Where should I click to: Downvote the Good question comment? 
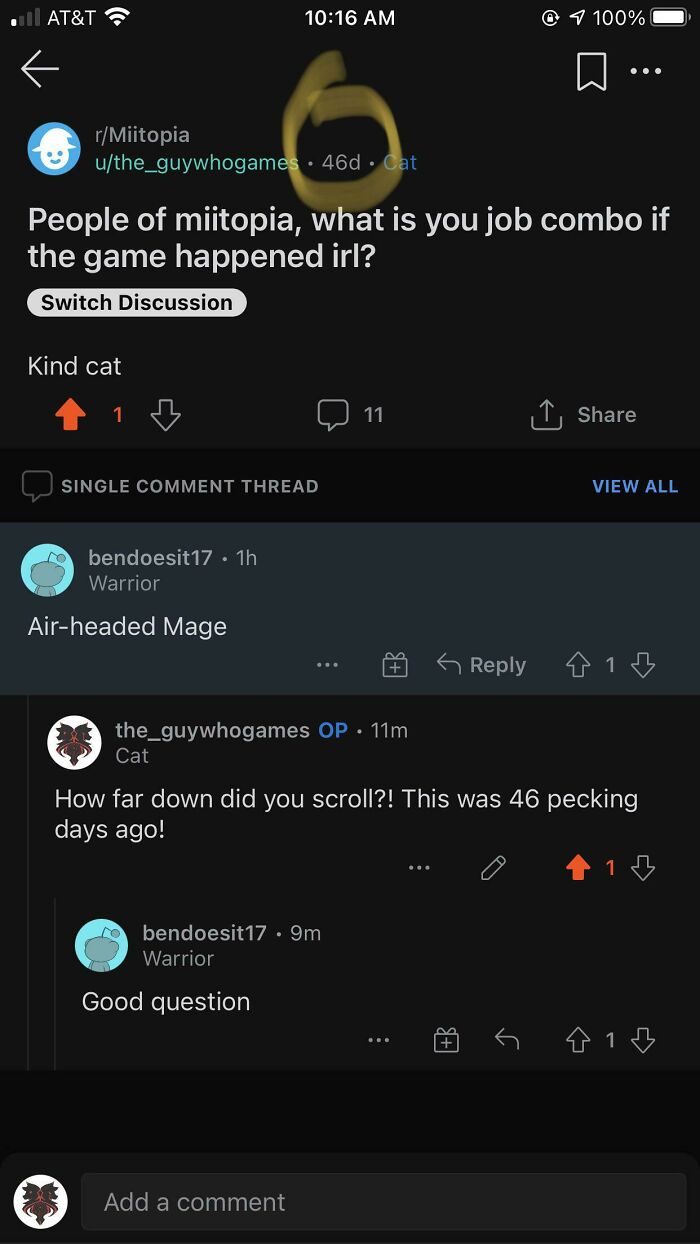[644, 1040]
